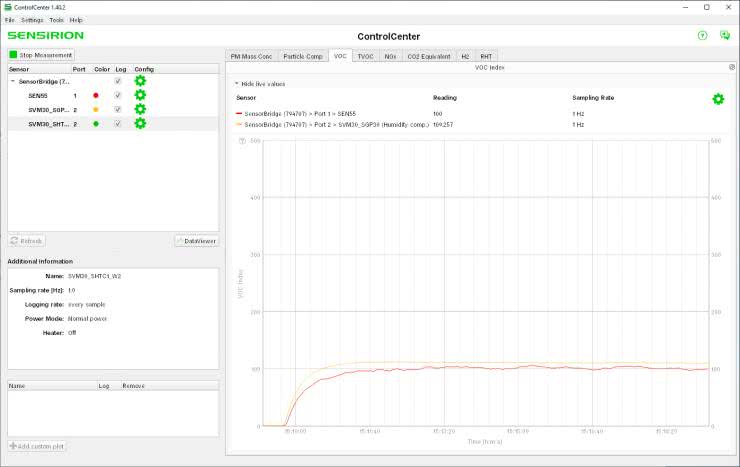Viewport: 740px width, 467px height.
Task: Toggle Log checkbox for SensorBridge row
Action: point(118,81)
